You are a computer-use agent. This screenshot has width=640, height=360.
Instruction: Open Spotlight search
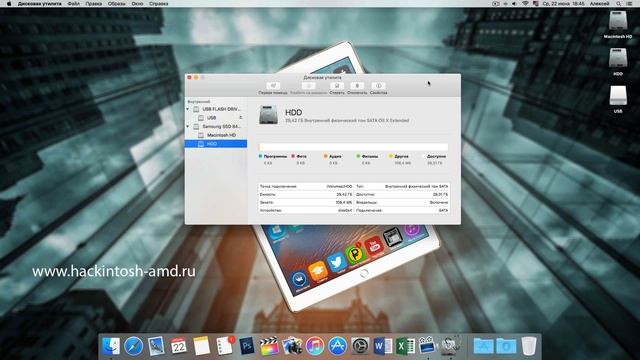619,4
